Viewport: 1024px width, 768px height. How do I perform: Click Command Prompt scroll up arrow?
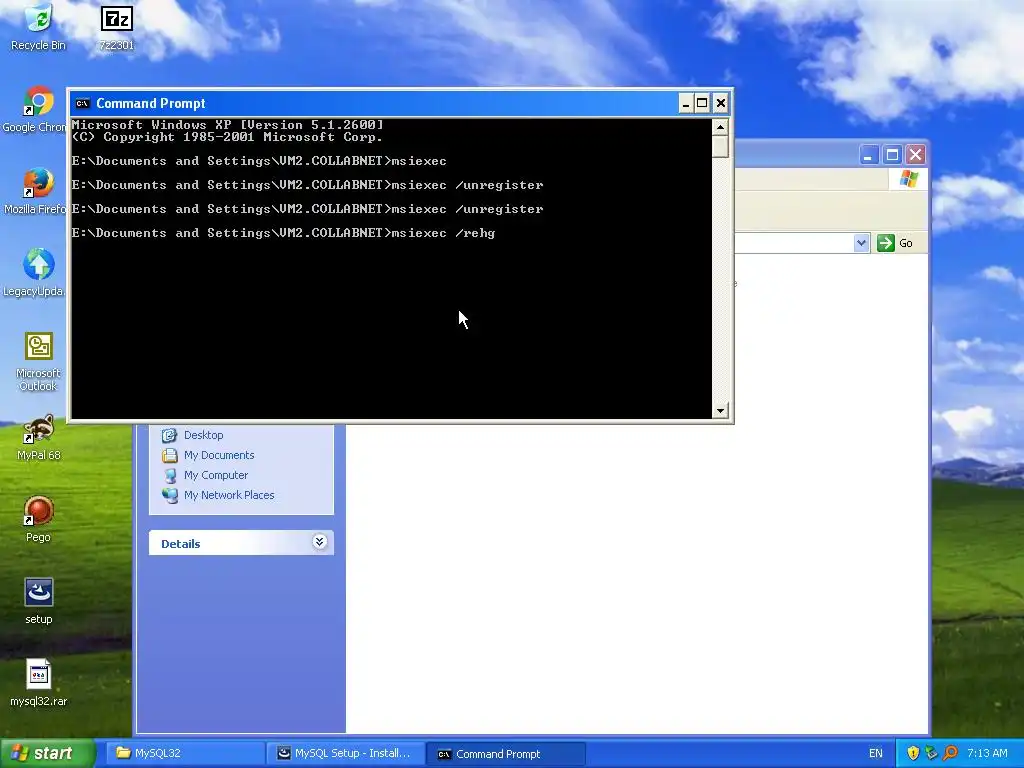[x=720, y=127]
